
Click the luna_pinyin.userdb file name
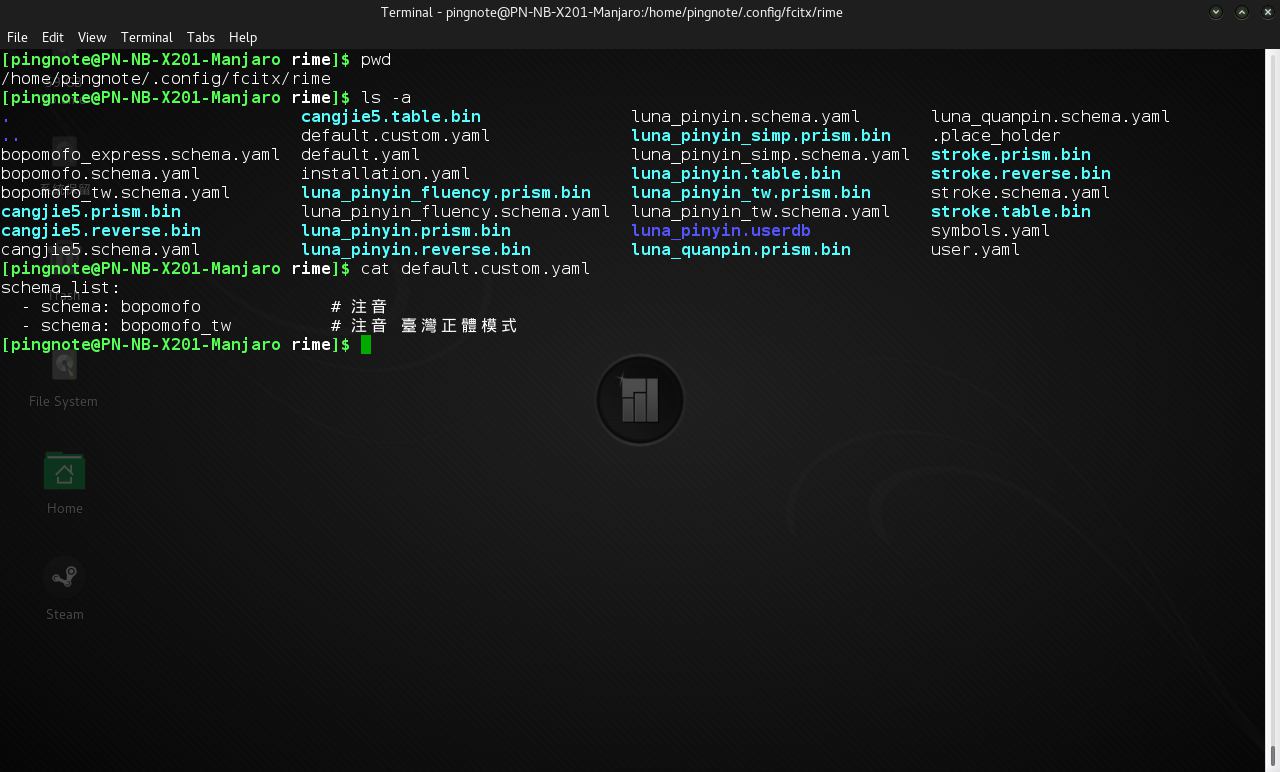[x=720, y=231]
